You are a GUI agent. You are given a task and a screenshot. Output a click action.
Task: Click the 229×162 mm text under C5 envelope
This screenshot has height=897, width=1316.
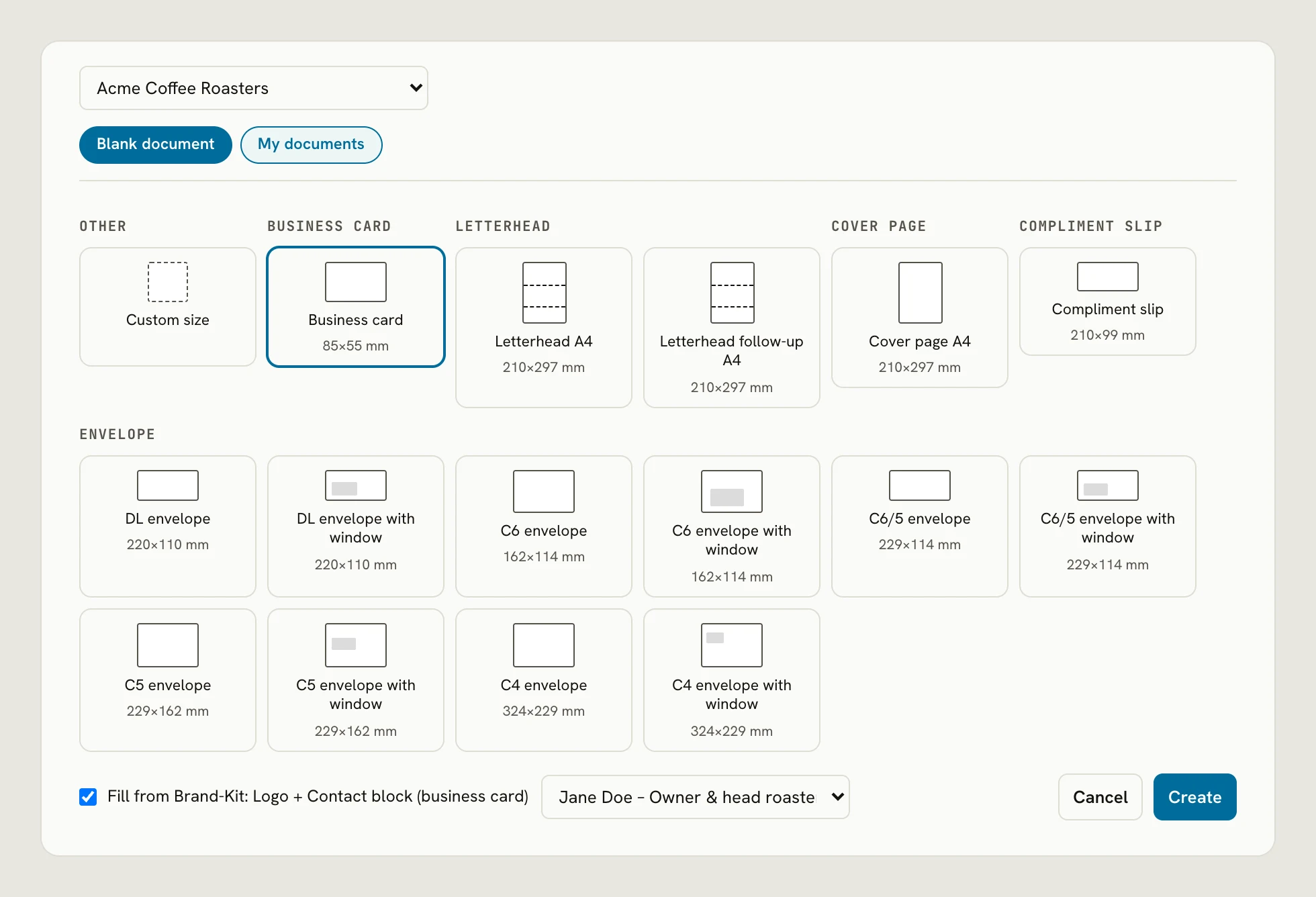tap(168, 711)
